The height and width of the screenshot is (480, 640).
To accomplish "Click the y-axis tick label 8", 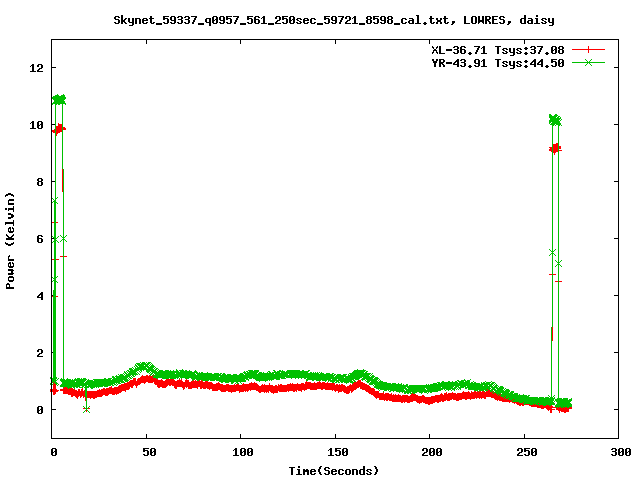I will [x=40, y=182].
